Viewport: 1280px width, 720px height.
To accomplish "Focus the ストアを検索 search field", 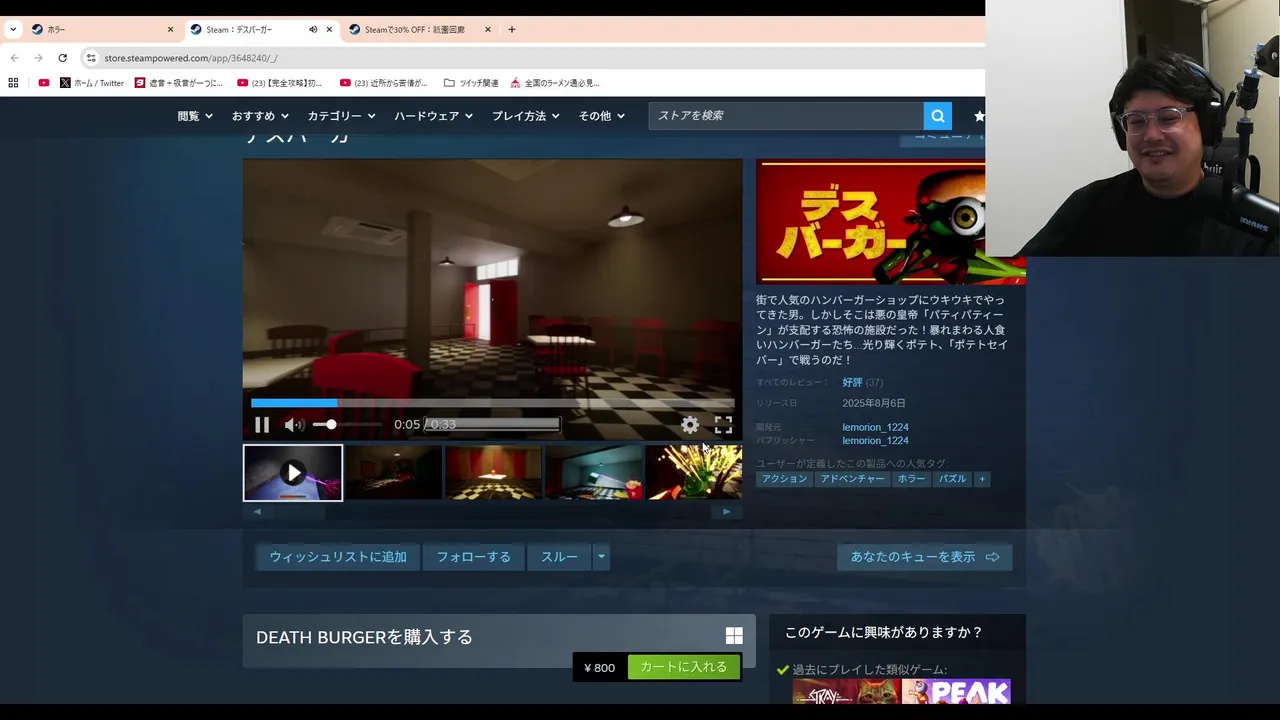I will point(786,116).
